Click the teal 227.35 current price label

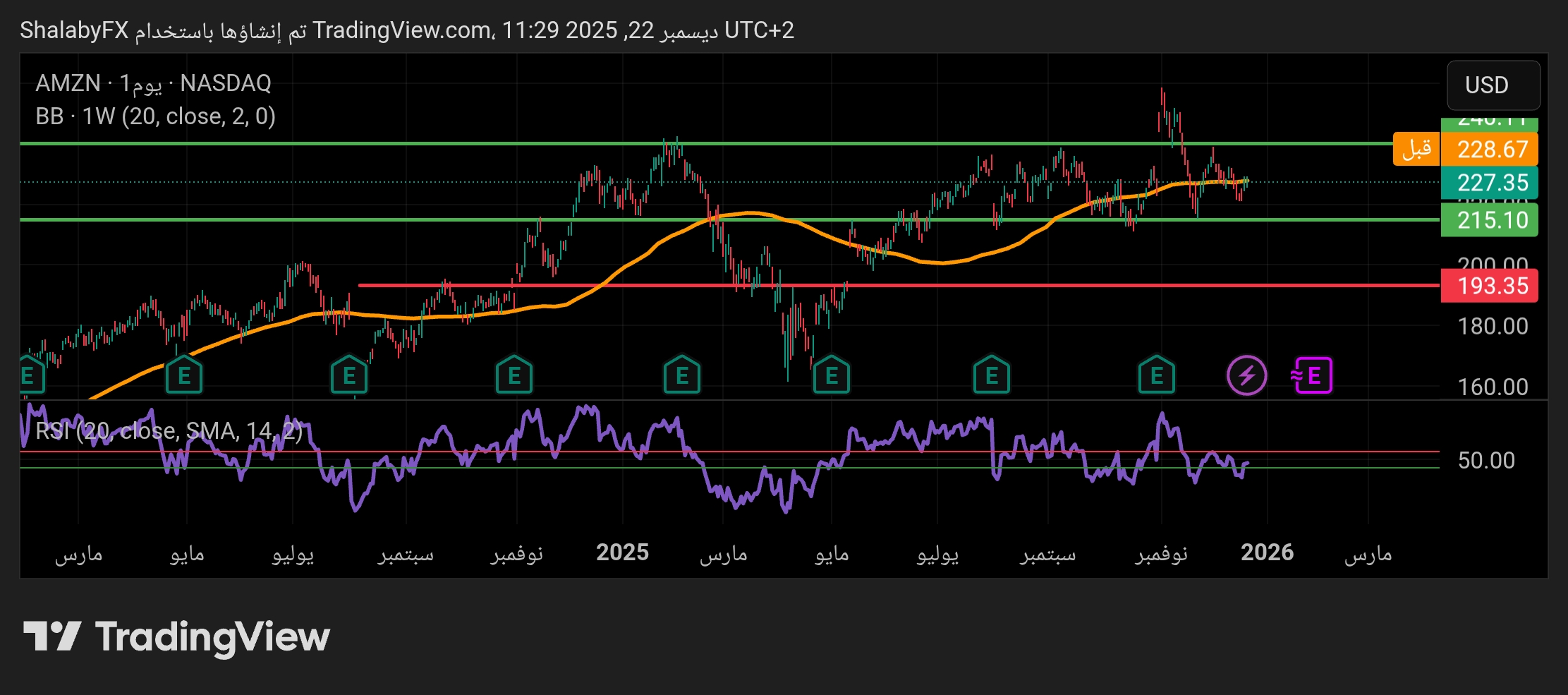point(1489,183)
